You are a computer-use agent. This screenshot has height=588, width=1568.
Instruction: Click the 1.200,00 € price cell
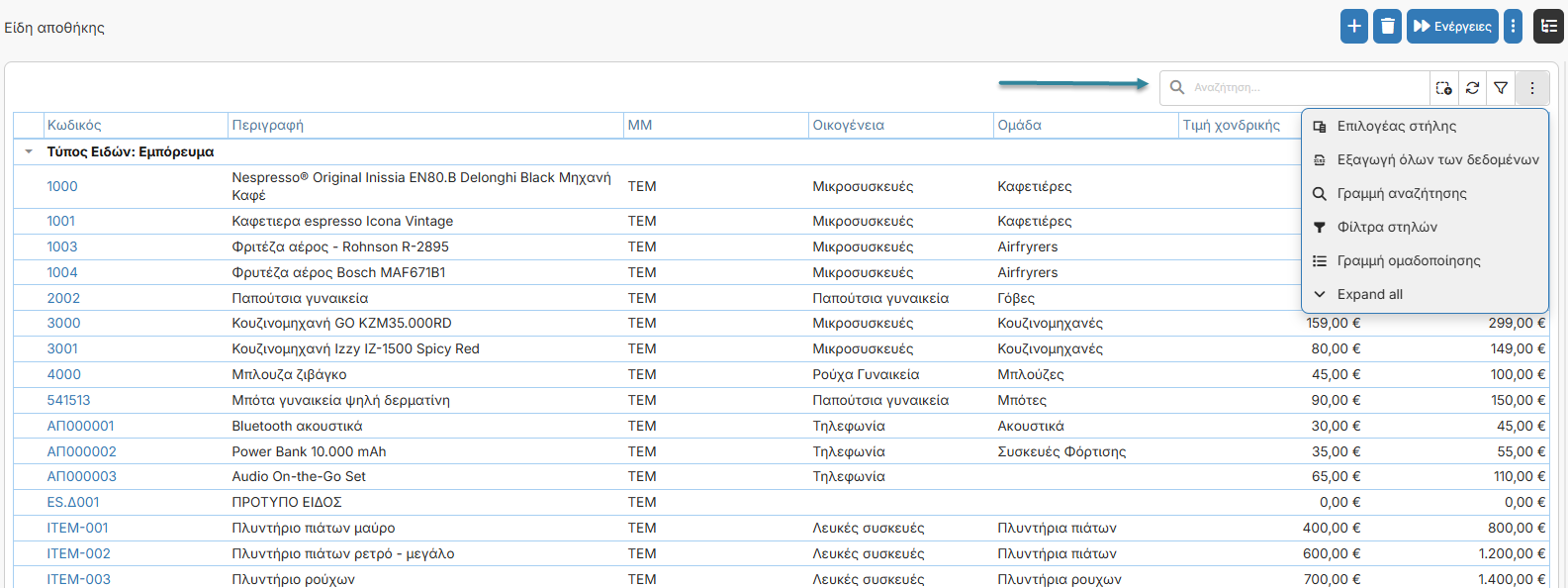point(1512,553)
